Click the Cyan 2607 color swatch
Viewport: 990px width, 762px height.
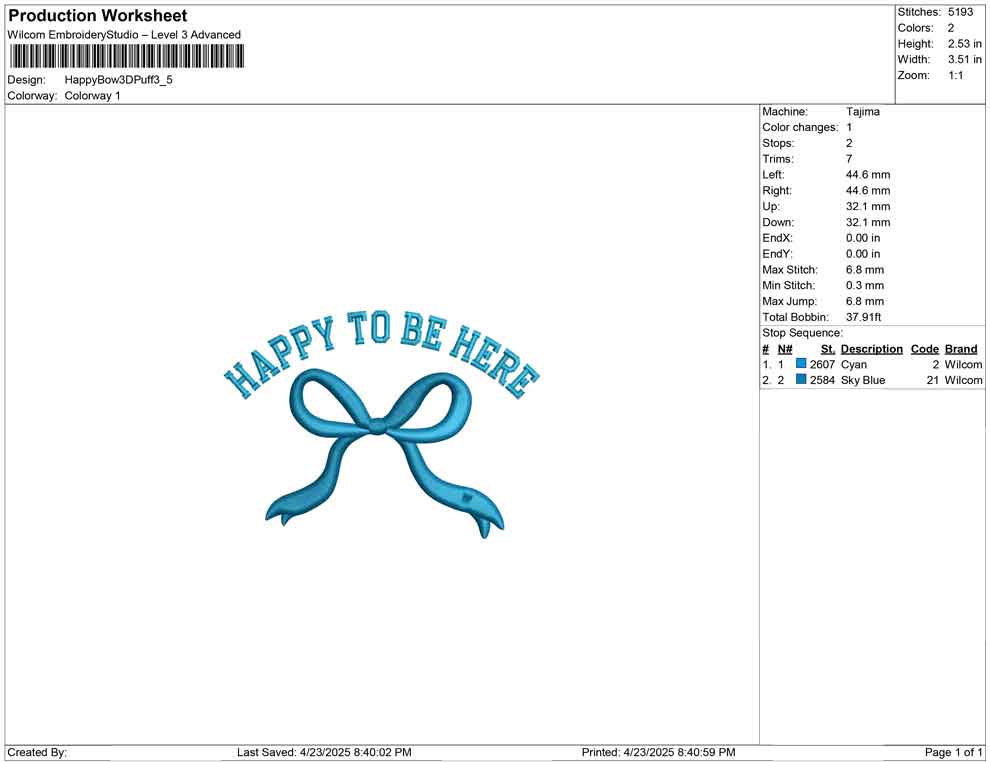(x=801, y=364)
